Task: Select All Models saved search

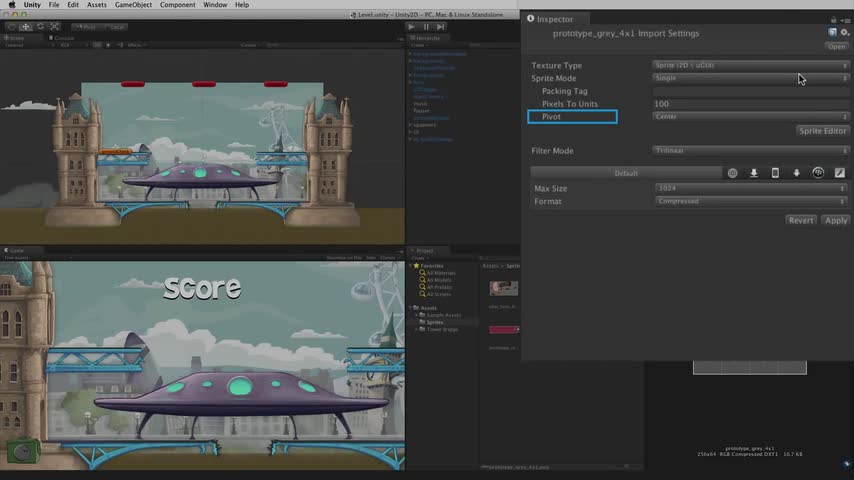Action: click(x=435, y=280)
